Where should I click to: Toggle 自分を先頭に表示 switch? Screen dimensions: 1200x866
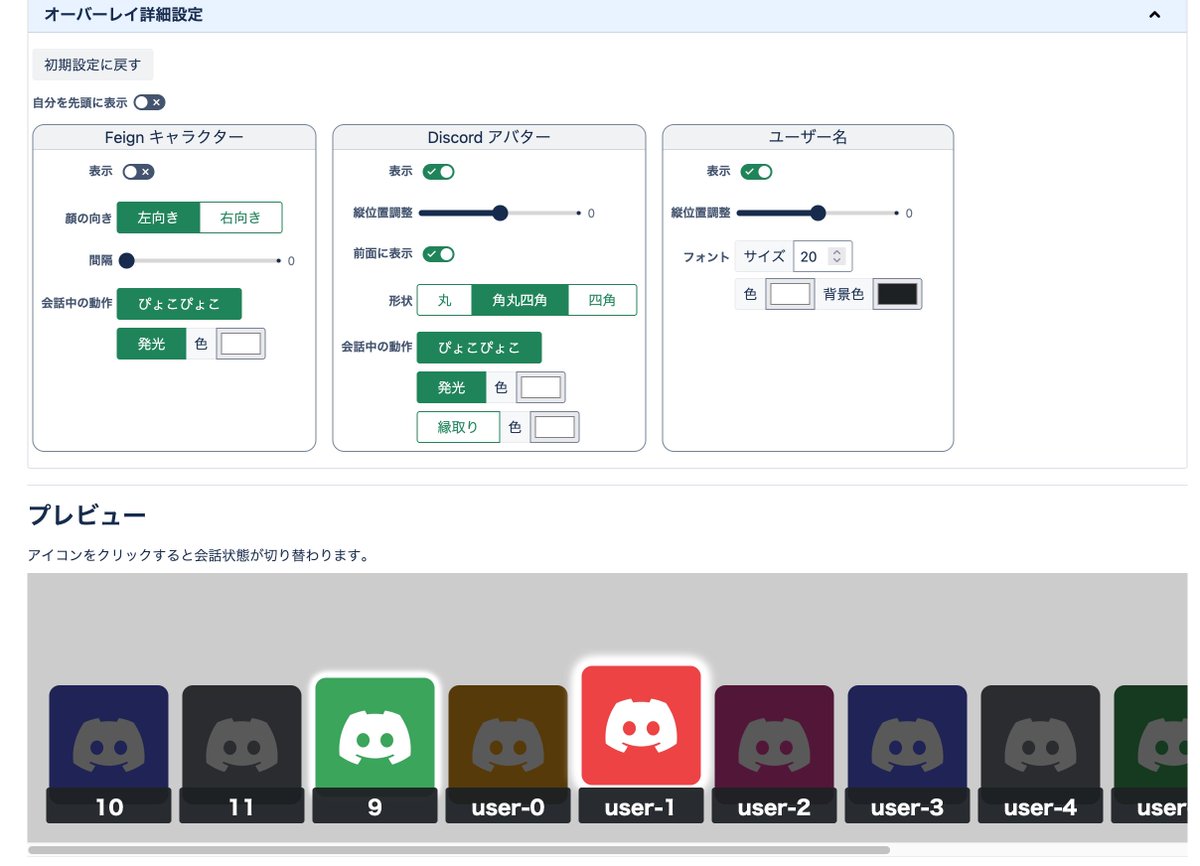(149, 102)
